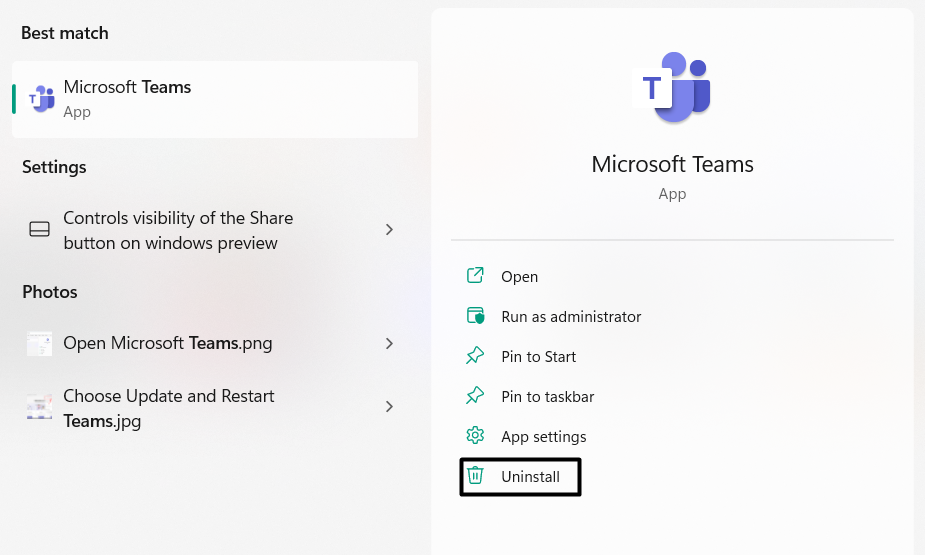
Task: Click the settings icon beside Controls visibility result
Action: tap(40, 229)
